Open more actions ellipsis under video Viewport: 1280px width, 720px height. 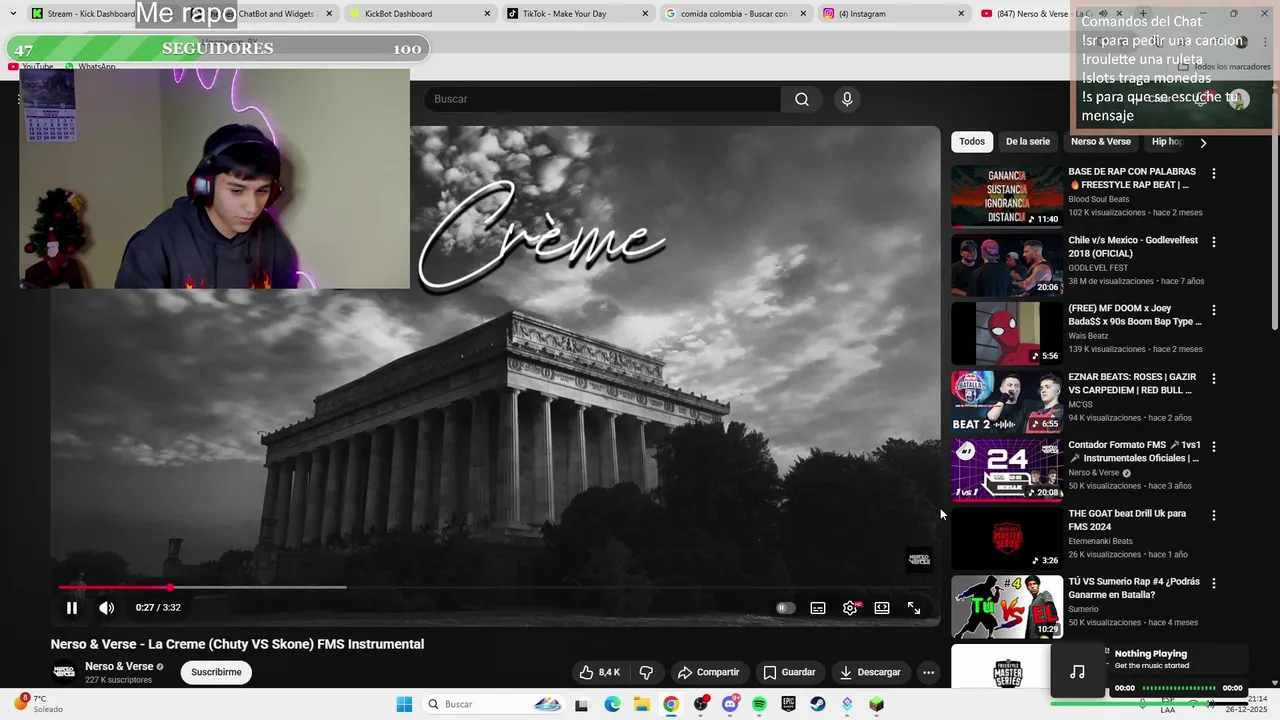(x=928, y=672)
